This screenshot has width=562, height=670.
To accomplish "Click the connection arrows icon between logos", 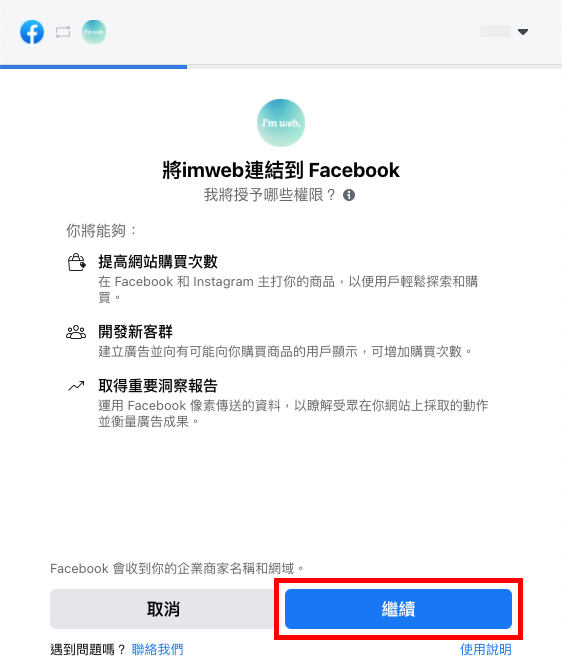I will pyautogui.click(x=63, y=32).
